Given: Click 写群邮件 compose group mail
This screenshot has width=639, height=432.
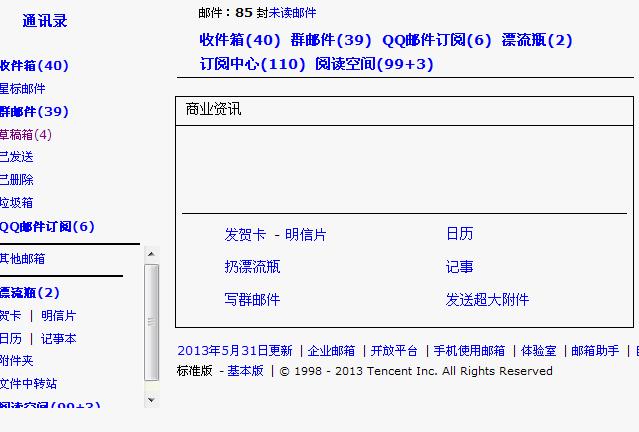Looking at the screenshot, I should pos(252,300).
